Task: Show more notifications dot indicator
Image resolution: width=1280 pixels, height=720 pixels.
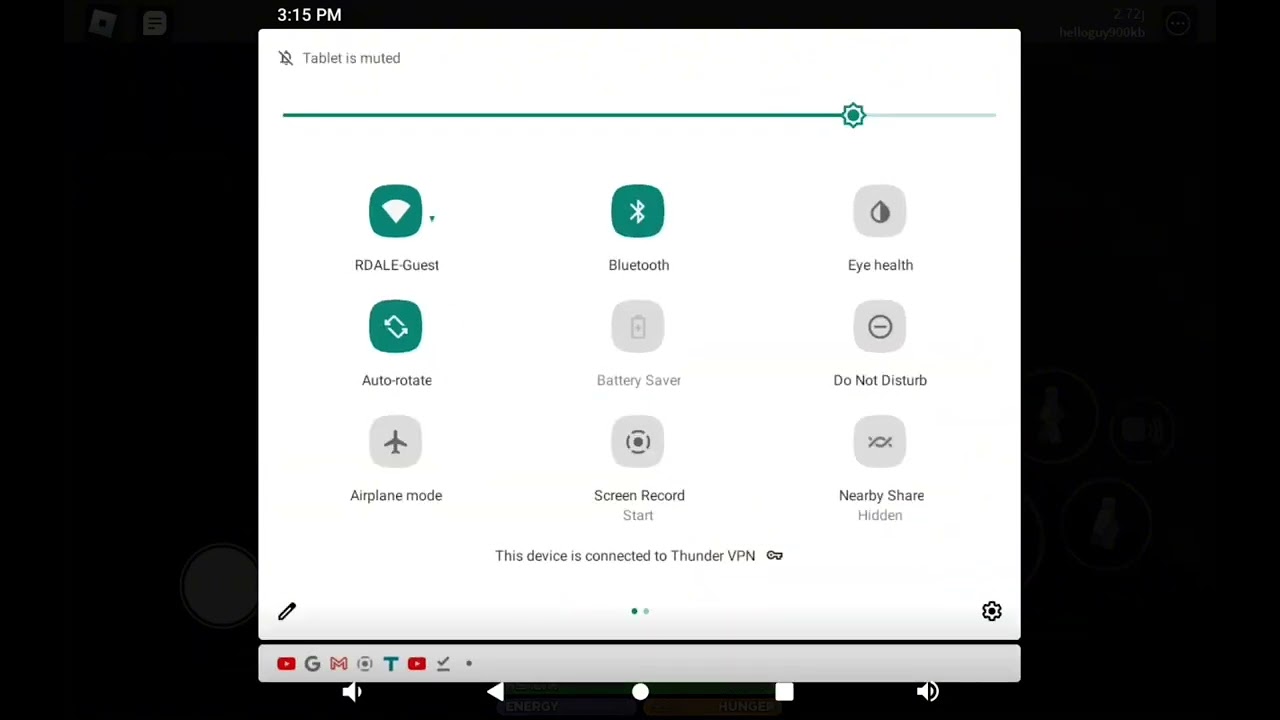Action: [x=469, y=664]
